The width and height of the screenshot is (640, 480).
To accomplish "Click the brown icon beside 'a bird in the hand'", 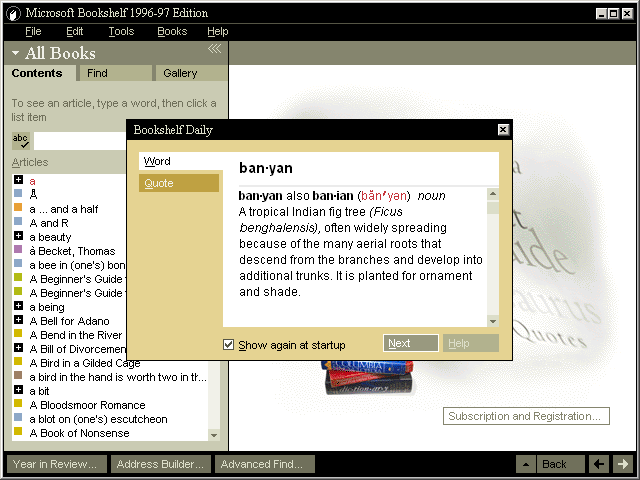I will 18,375.
